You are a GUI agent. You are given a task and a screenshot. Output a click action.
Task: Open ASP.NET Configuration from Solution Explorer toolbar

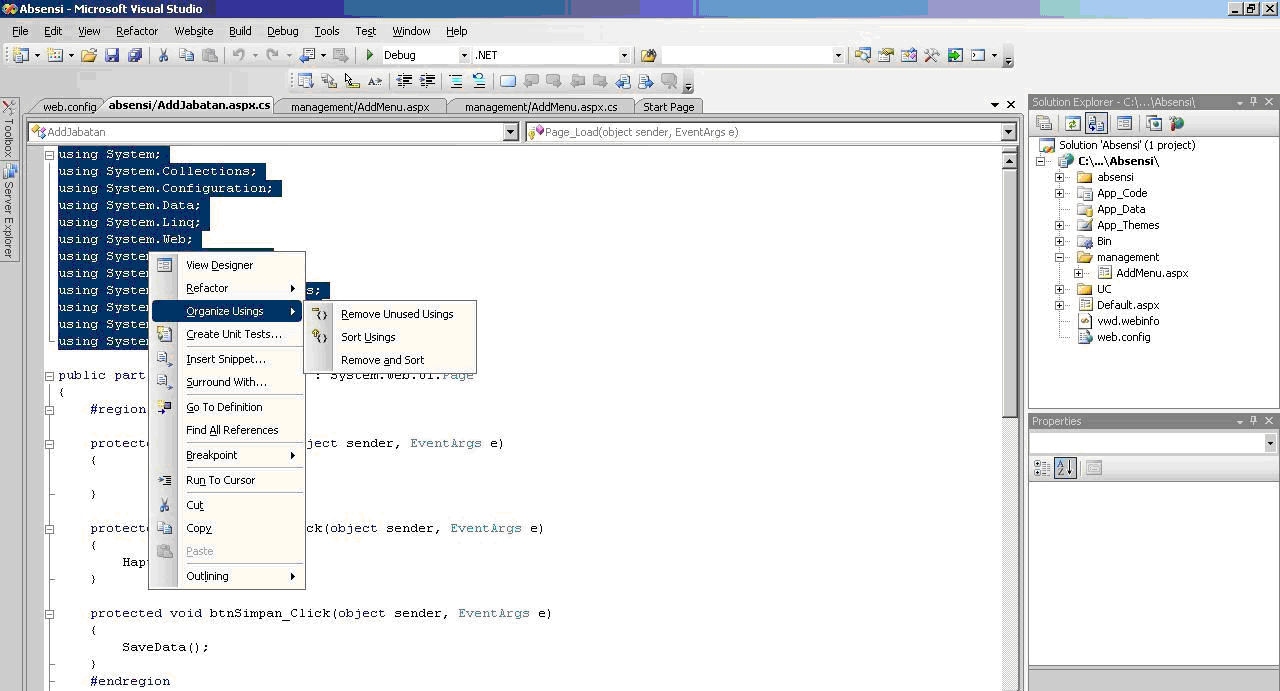click(1176, 122)
